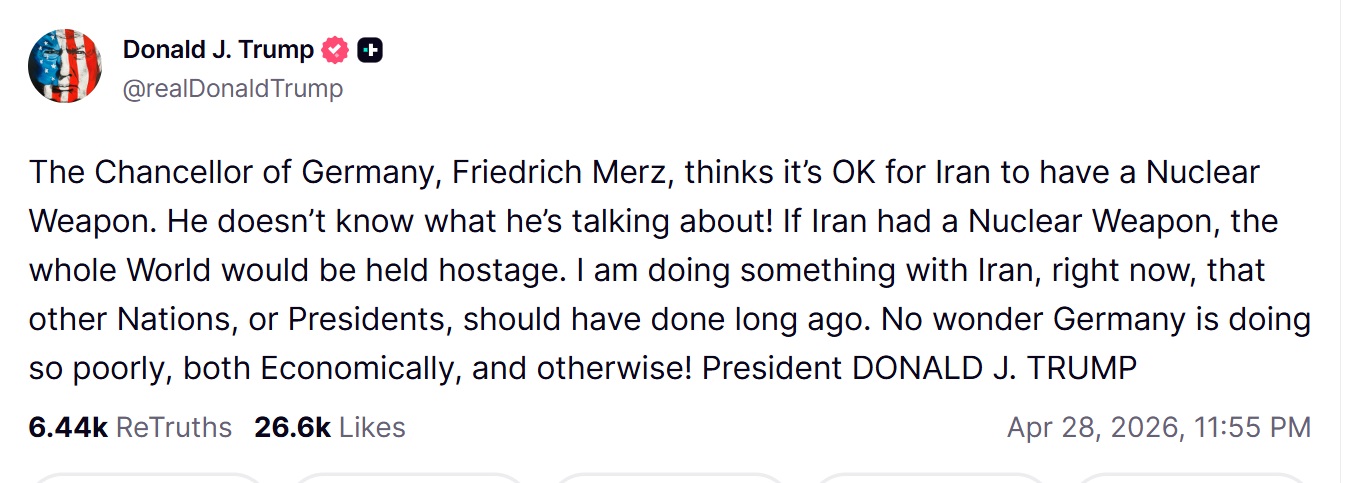Open the flag-painted profile avatar
This screenshot has width=1359, height=483.
click(x=65, y=66)
